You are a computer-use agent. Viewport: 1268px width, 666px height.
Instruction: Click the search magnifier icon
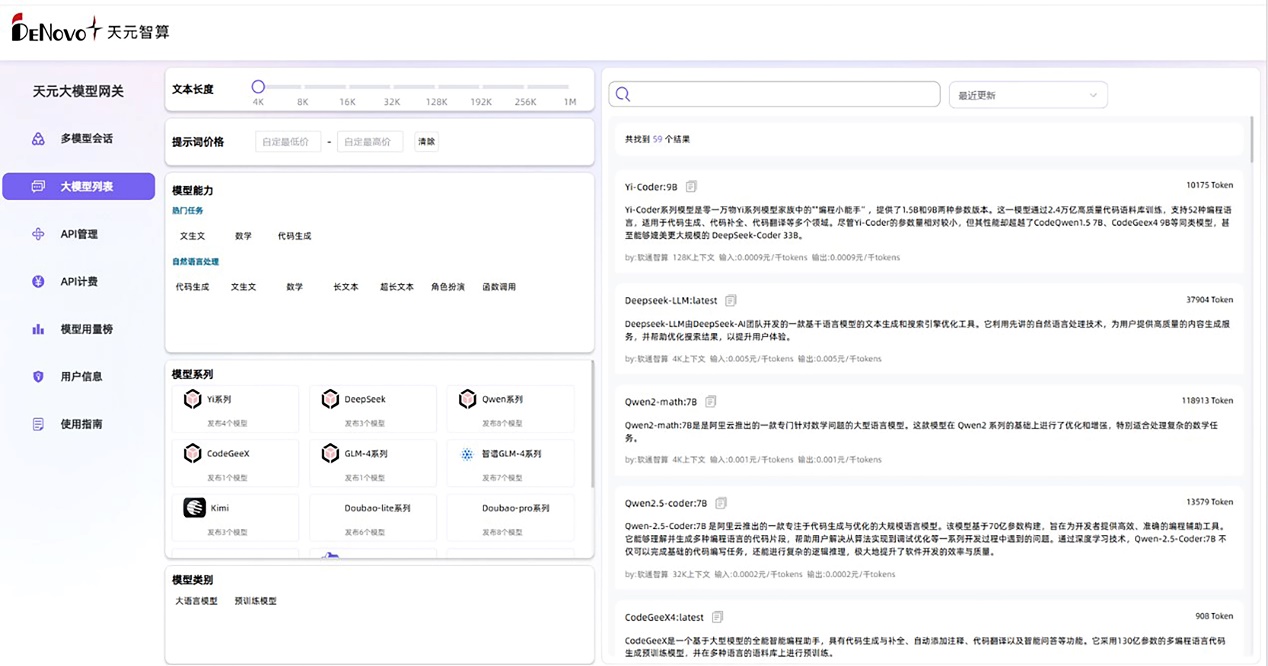(622, 93)
